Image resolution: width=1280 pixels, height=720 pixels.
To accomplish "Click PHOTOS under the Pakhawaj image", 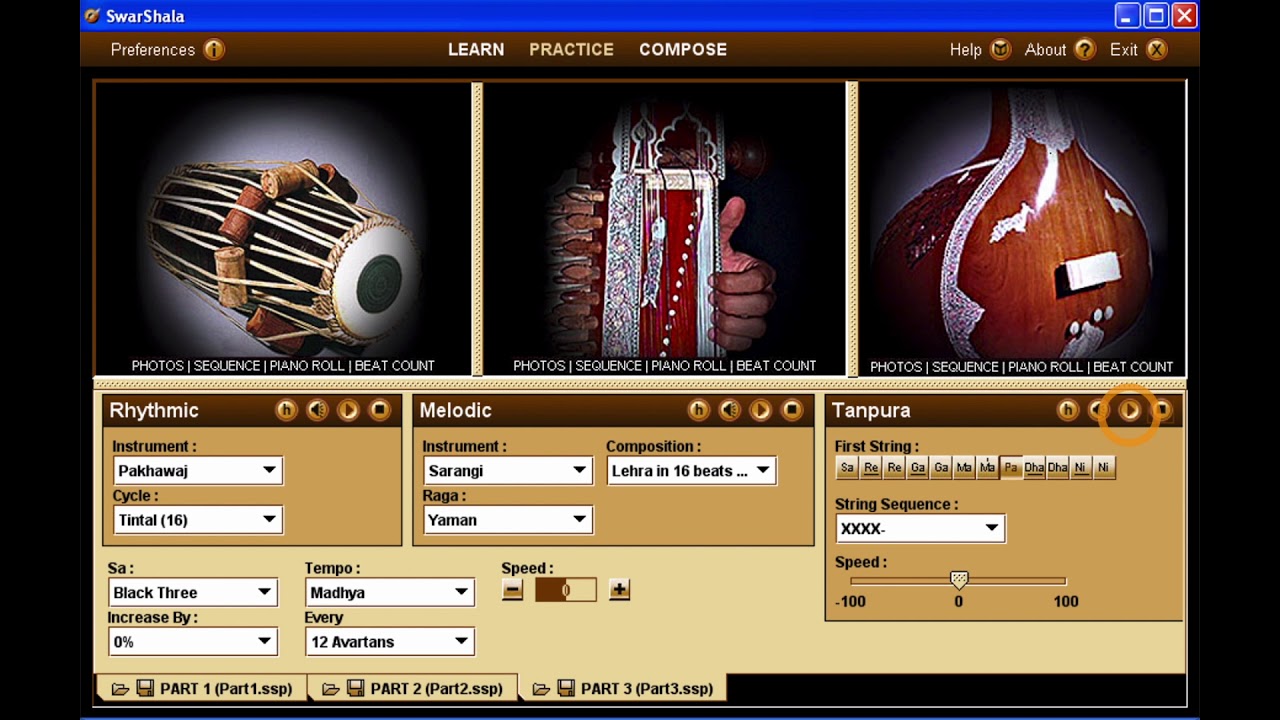I will point(158,366).
